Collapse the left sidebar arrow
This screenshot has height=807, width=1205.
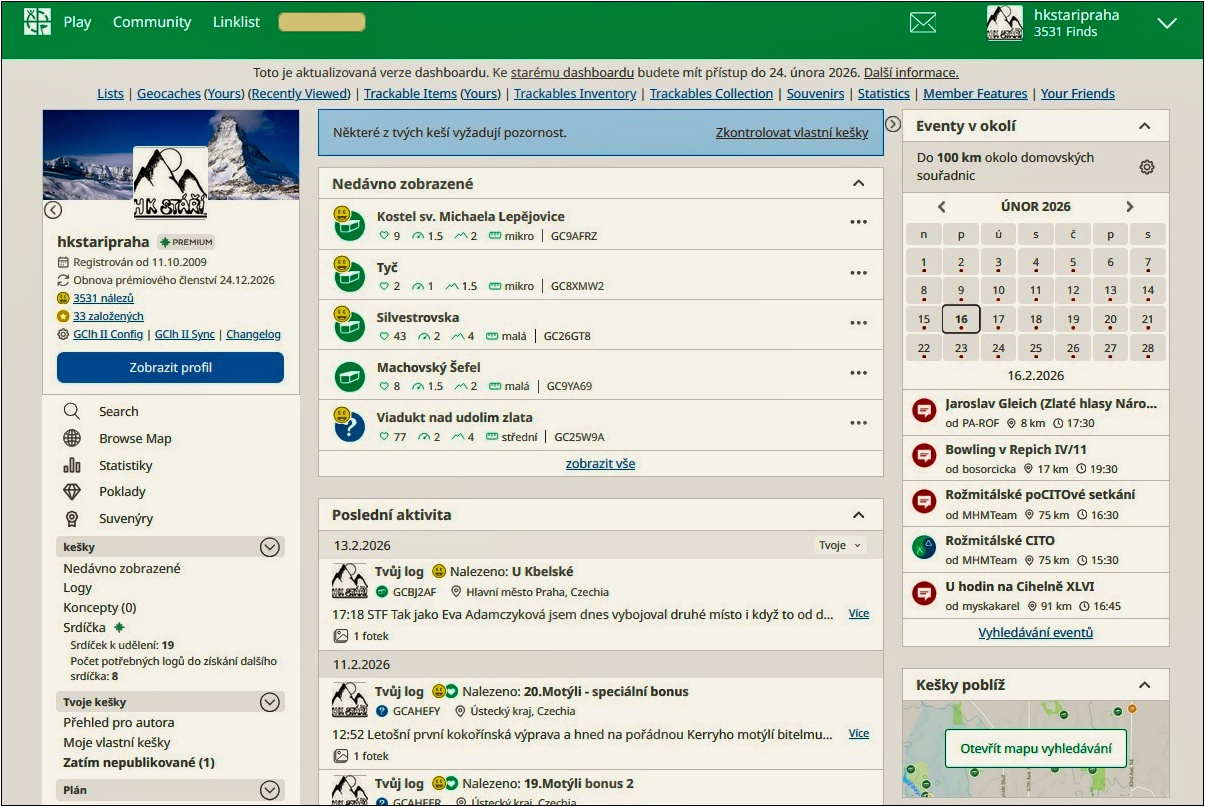coord(53,210)
